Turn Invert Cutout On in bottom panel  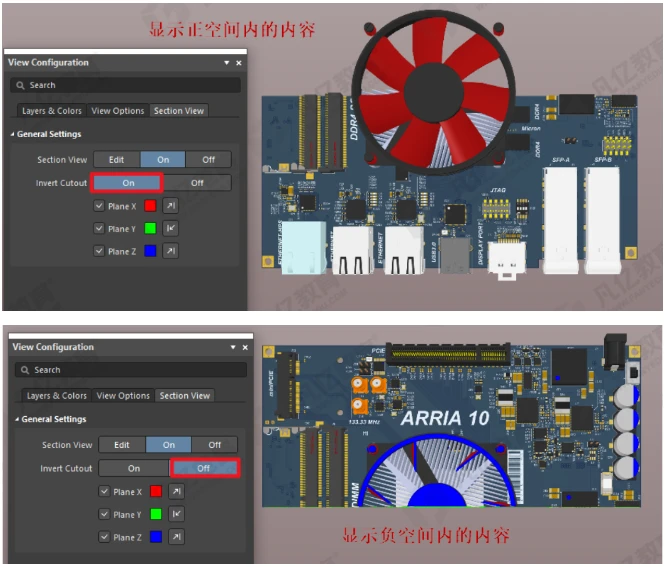134,468
